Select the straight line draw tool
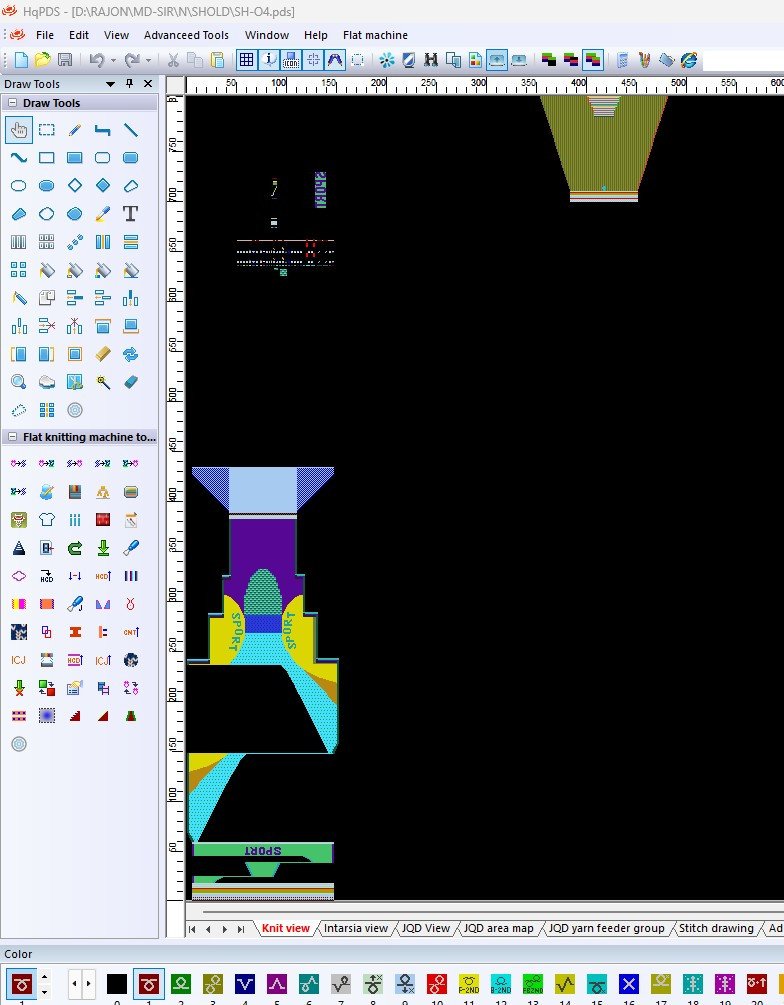 click(130, 130)
